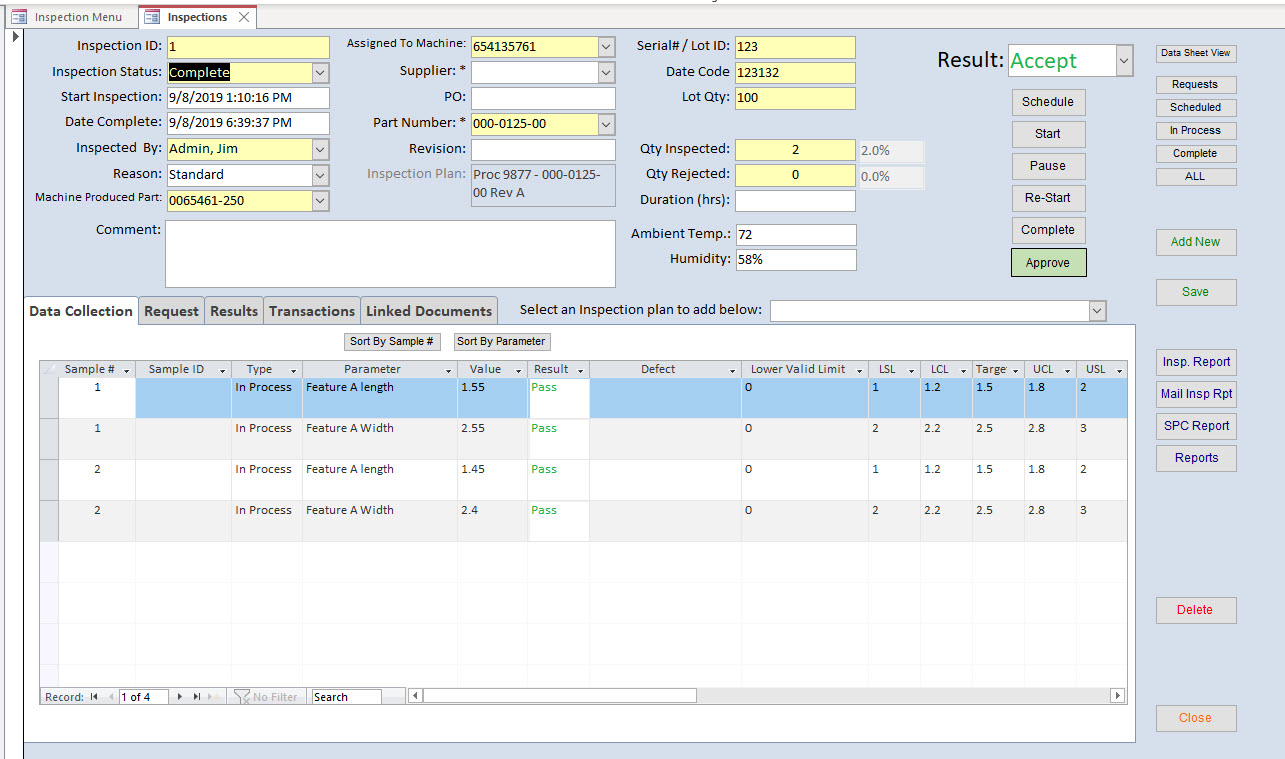Click the Sort By Parameter button

click(501, 341)
